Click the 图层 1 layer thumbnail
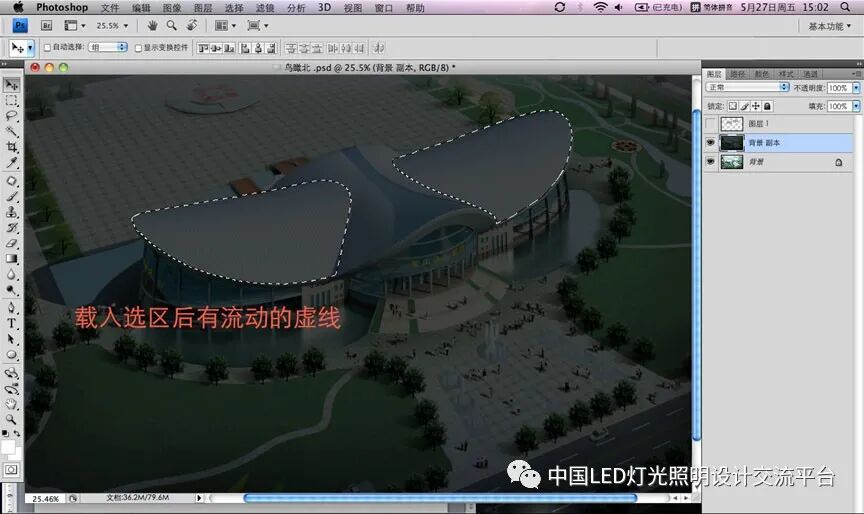Viewport: 864px width, 514px height. pyautogui.click(x=732, y=123)
